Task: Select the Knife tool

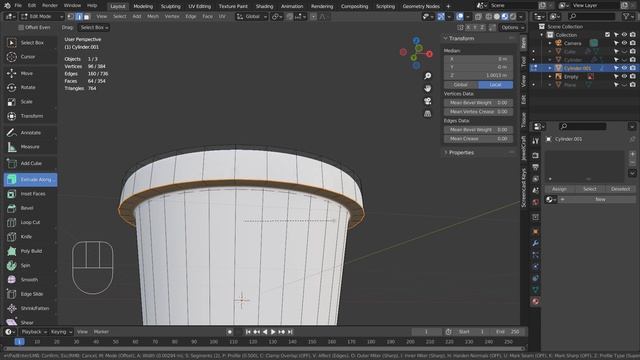Action: tap(30, 237)
